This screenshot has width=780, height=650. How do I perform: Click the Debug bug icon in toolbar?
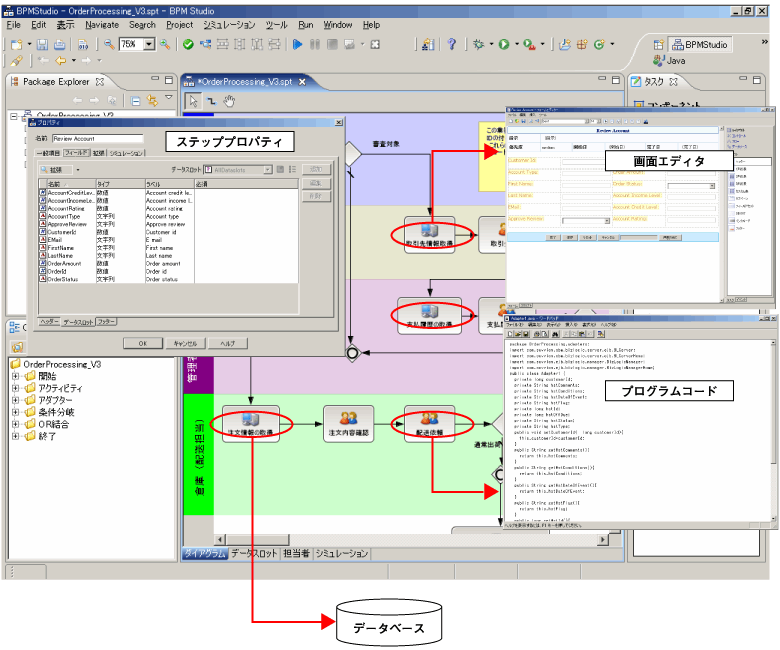[x=479, y=45]
